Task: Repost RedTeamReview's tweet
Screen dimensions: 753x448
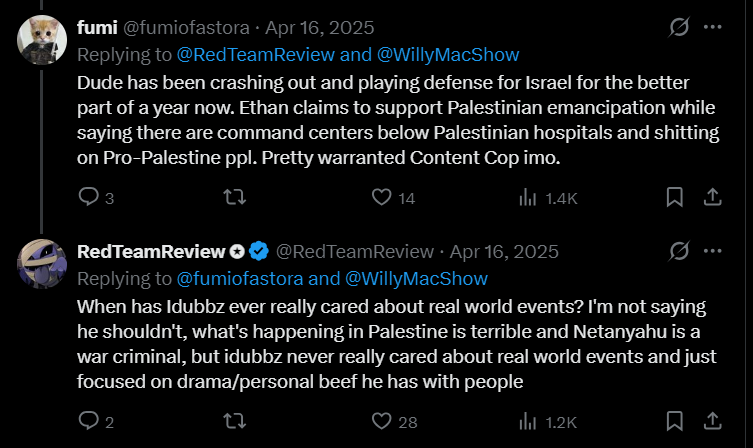Action: [235, 421]
